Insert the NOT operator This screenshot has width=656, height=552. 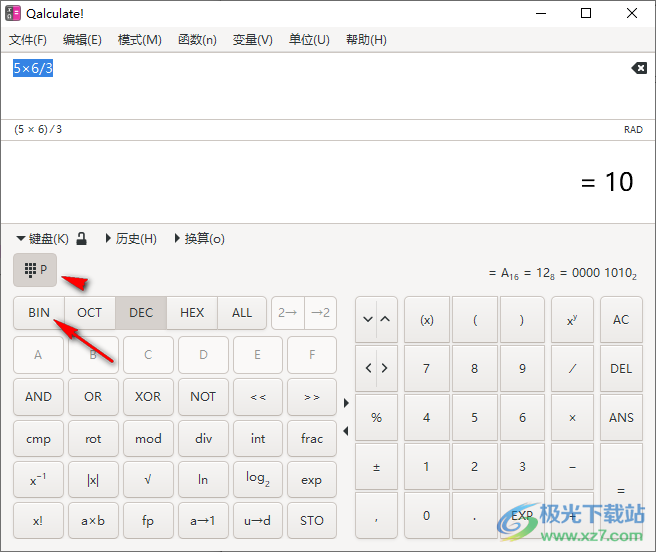[203, 397]
